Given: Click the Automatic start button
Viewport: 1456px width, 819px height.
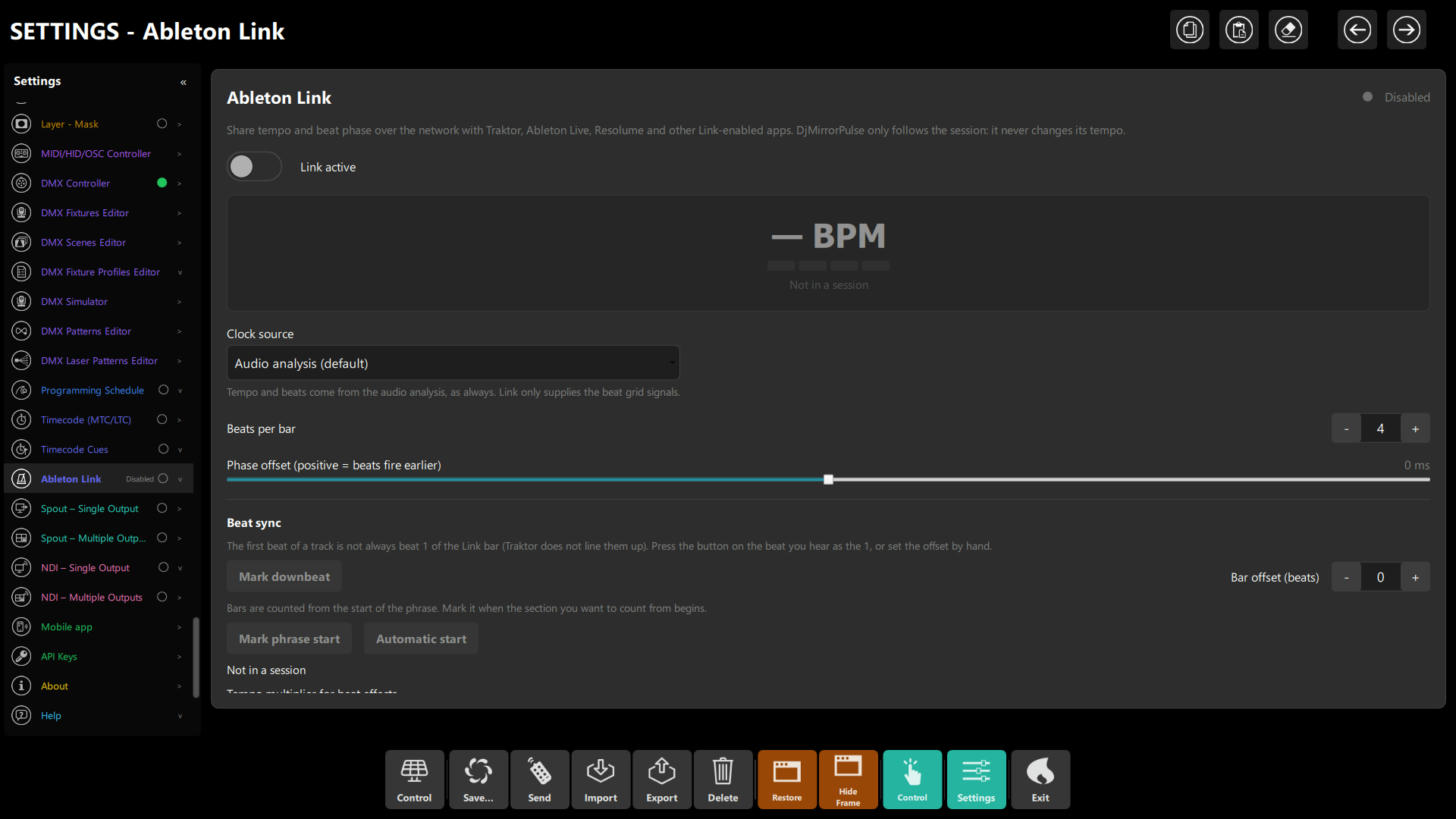Looking at the screenshot, I should coord(421,639).
